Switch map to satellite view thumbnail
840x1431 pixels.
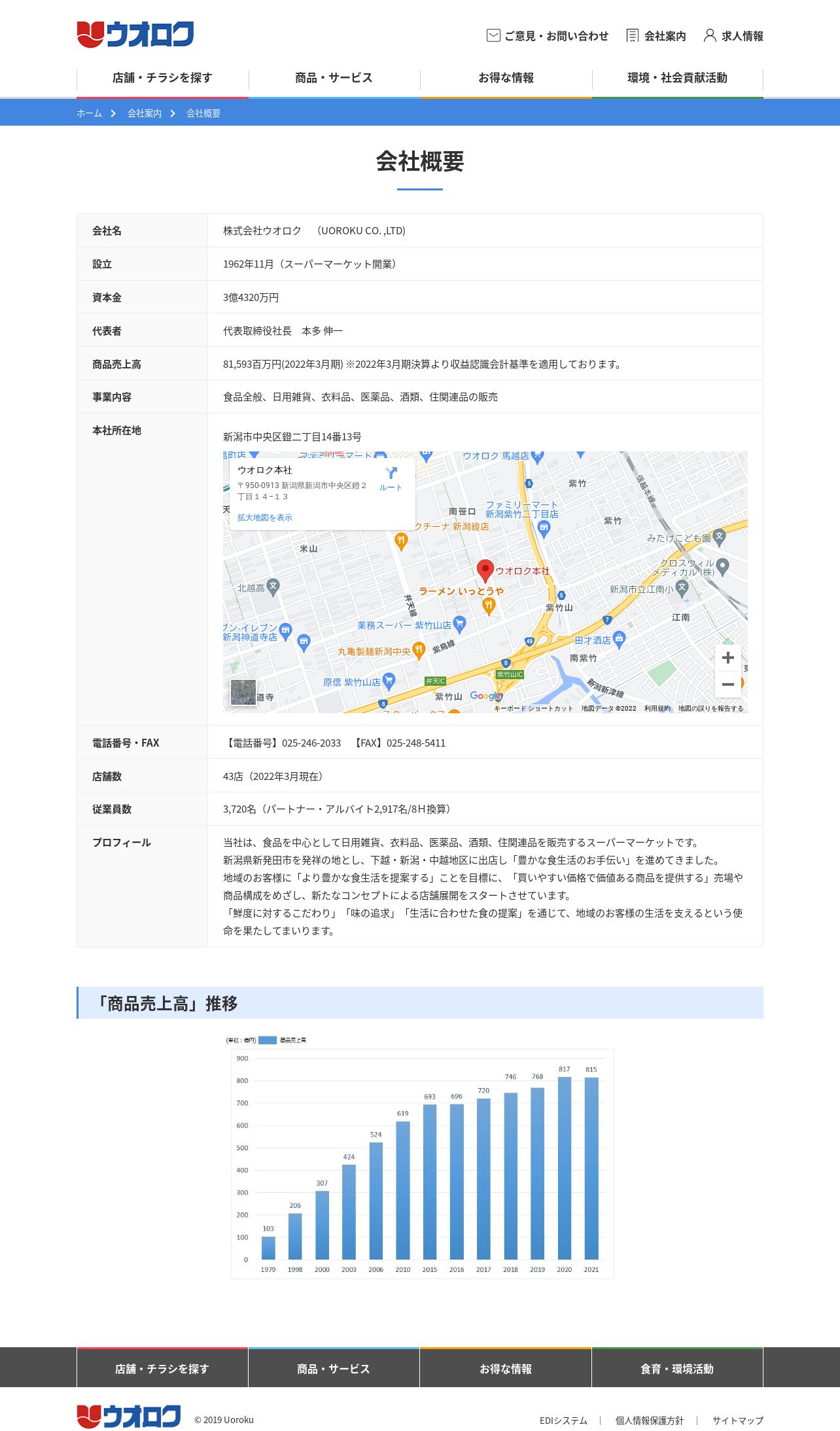point(243,692)
